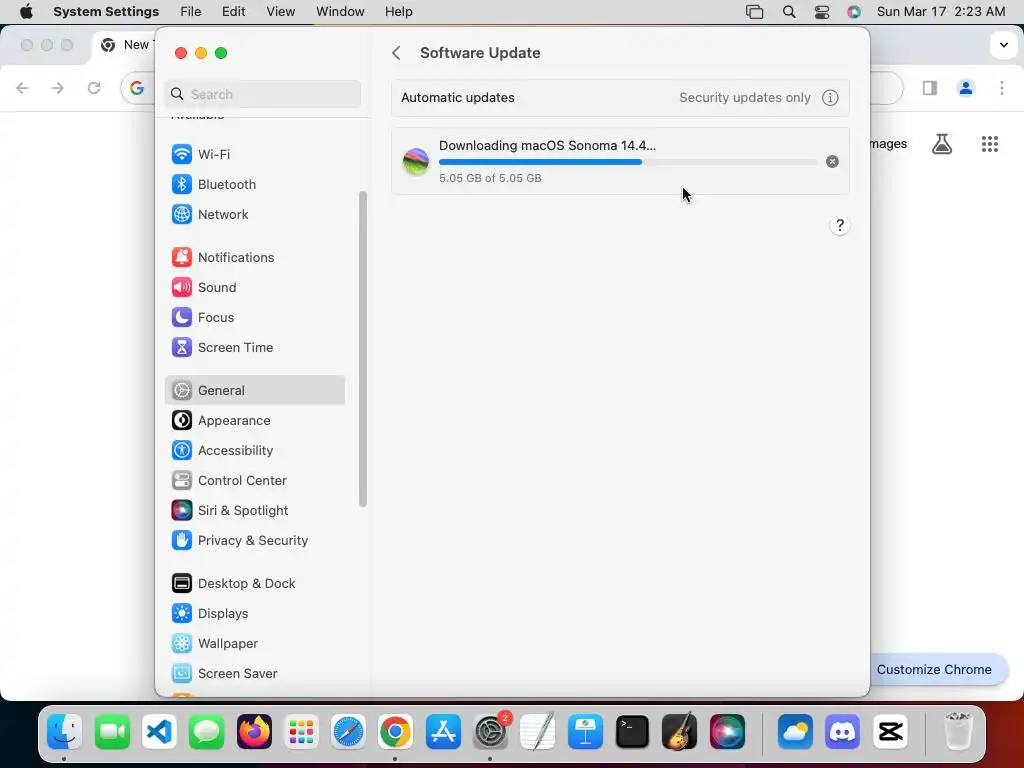Click the Chrome forward arrow
Viewport: 1024px width, 768px height.
click(x=58, y=88)
